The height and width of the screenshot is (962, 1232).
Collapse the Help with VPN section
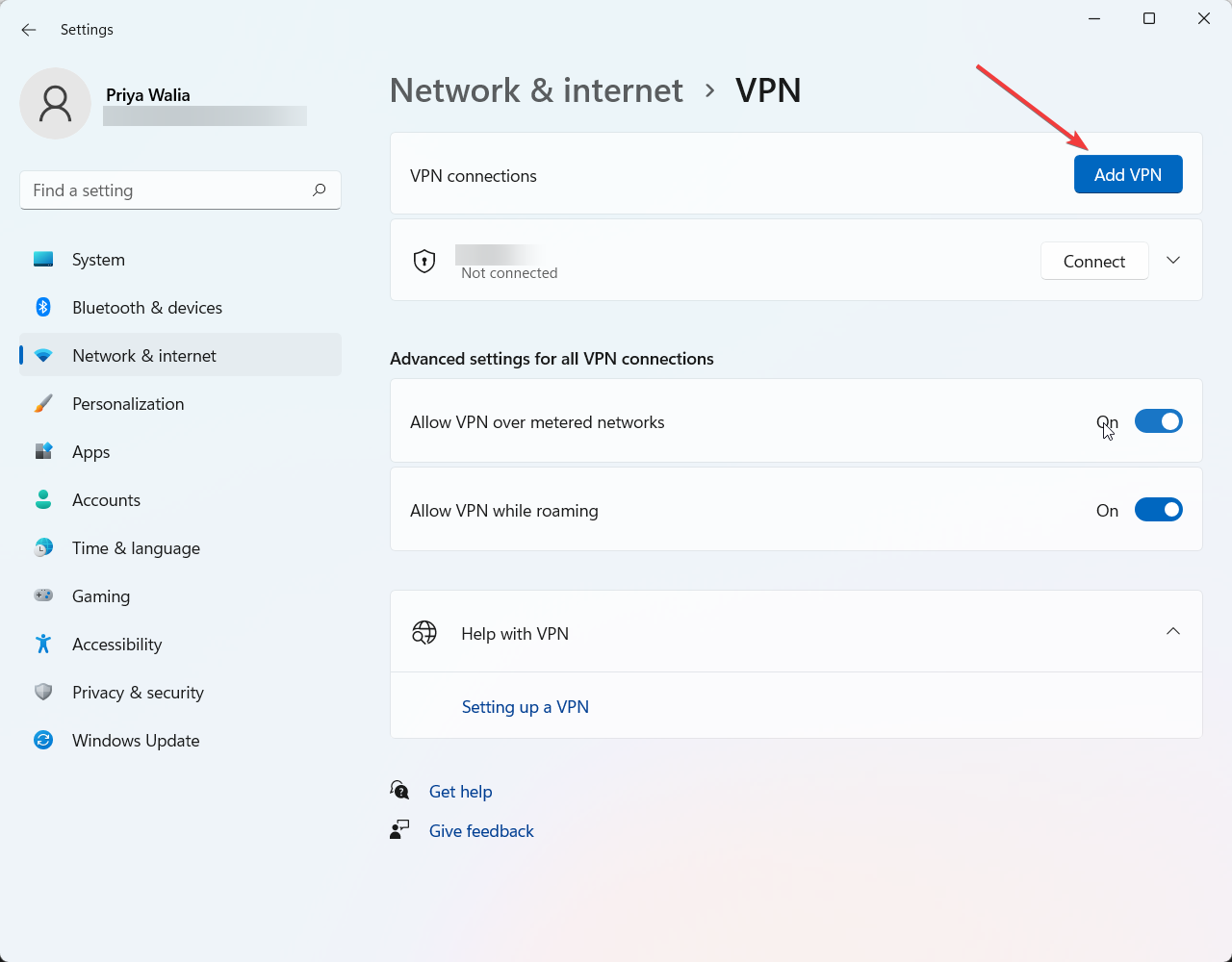[1173, 631]
